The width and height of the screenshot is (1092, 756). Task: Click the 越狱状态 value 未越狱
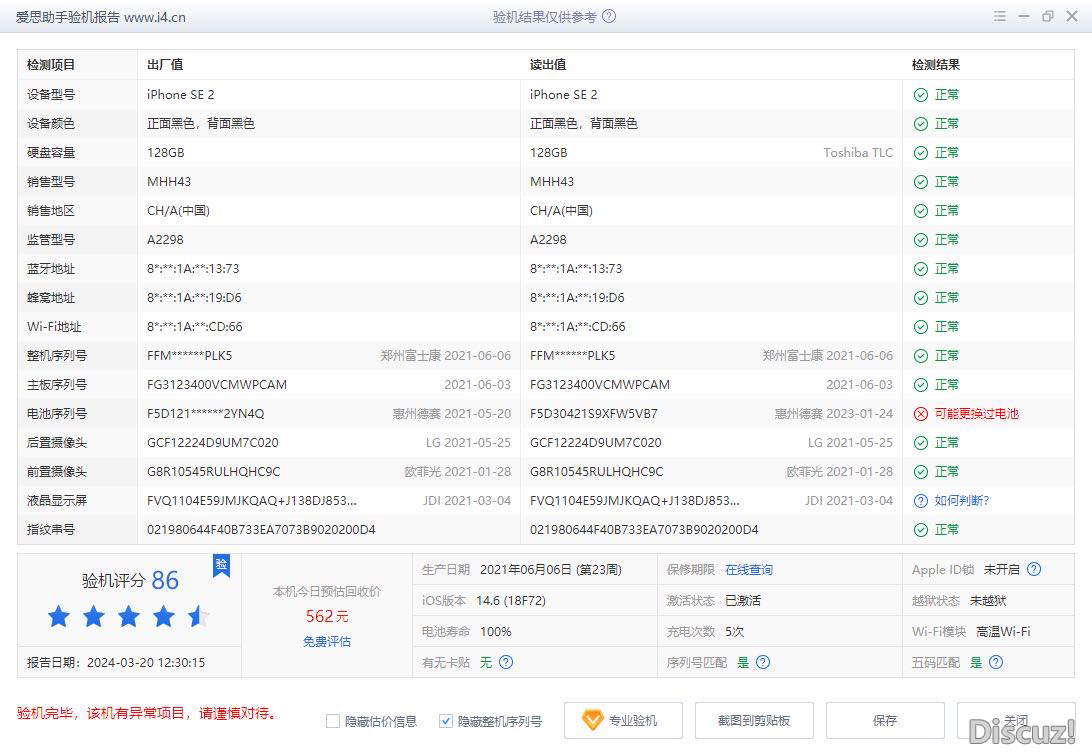pos(988,600)
